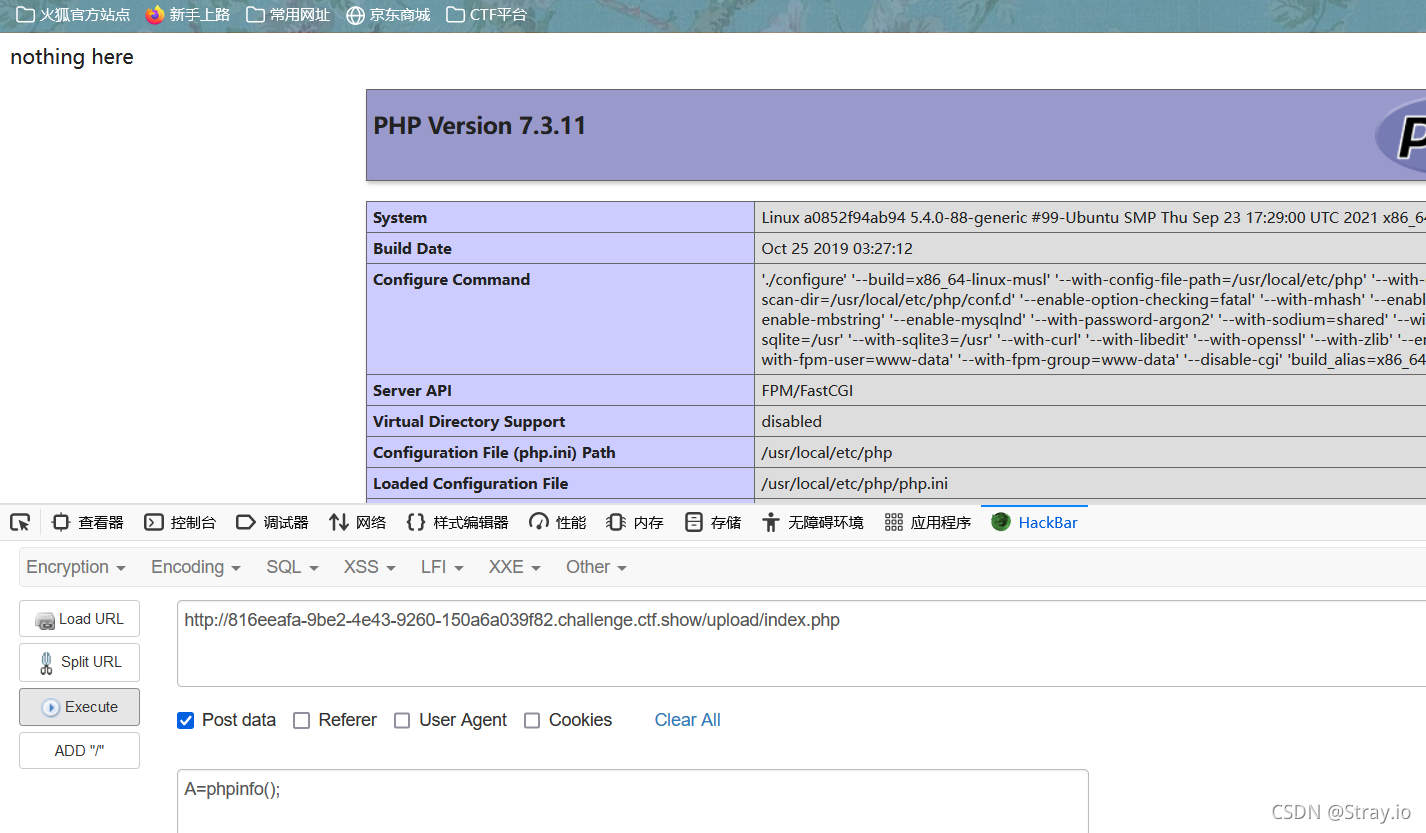Click the Split URL button
Image resolution: width=1426 pixels, height=833 pixels.
[x=79, y=662]
